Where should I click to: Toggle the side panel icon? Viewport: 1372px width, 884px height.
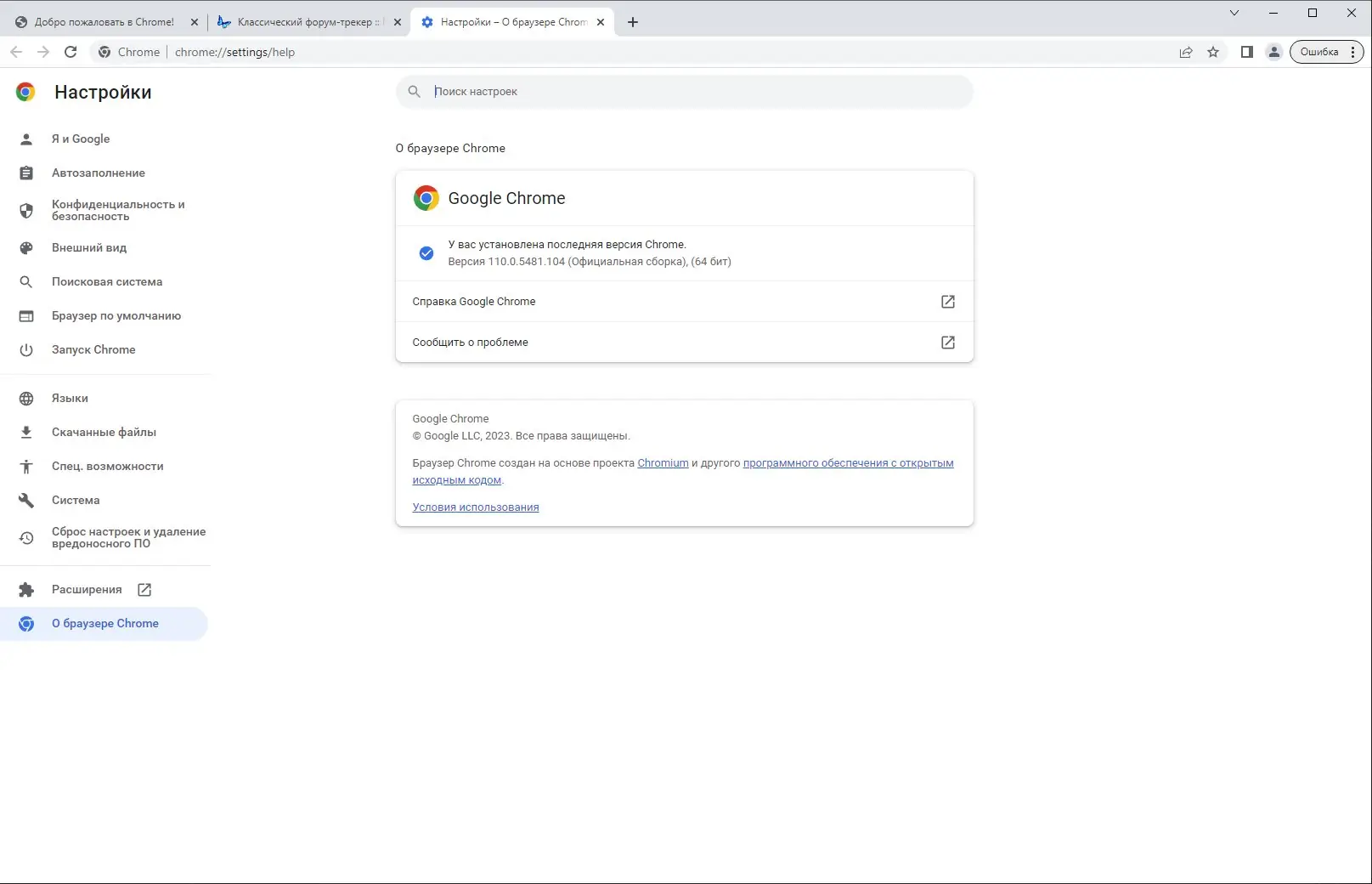[x=1246, y=52]
